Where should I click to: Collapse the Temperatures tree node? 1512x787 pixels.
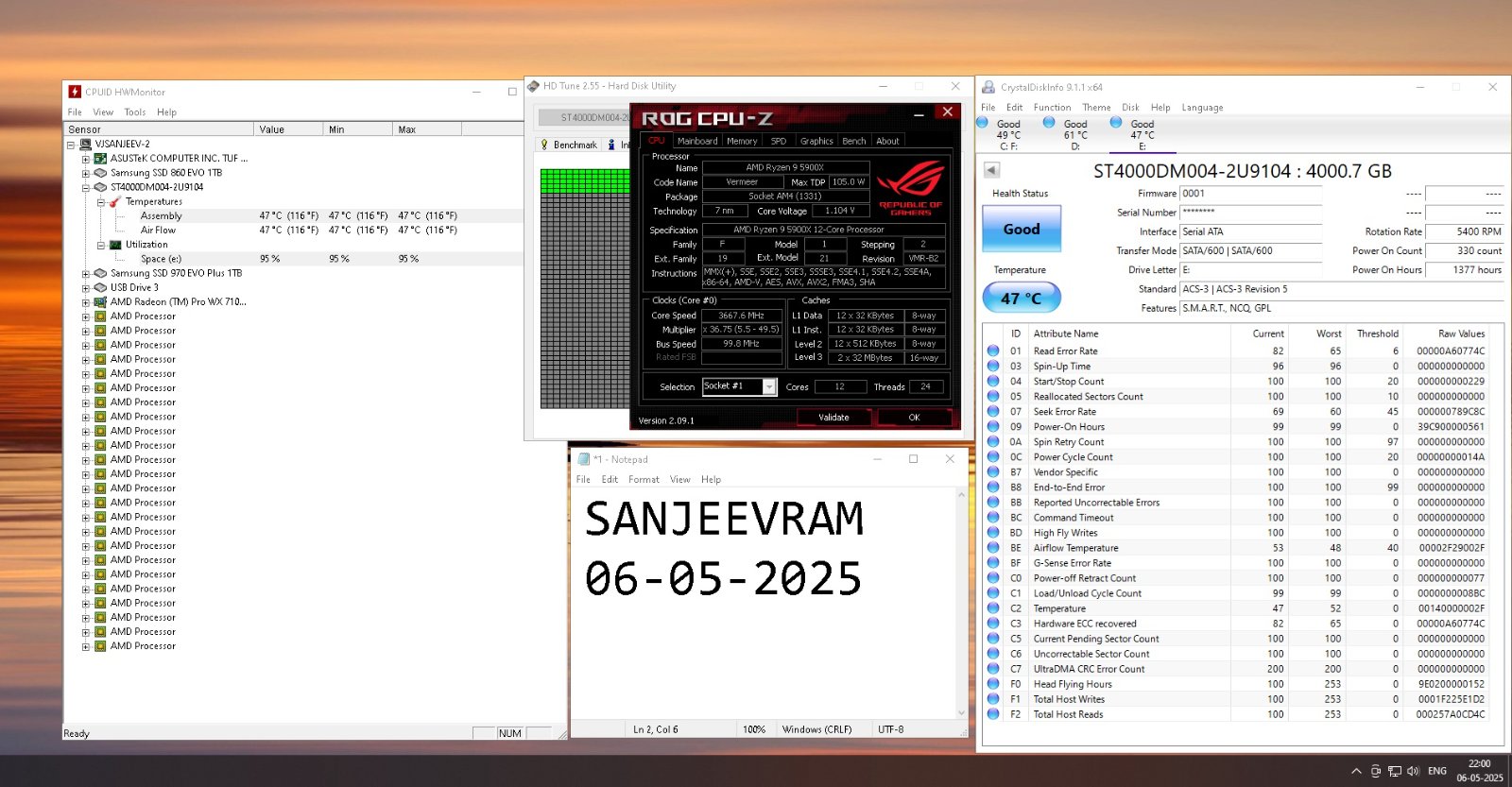(x=100, y=202)
